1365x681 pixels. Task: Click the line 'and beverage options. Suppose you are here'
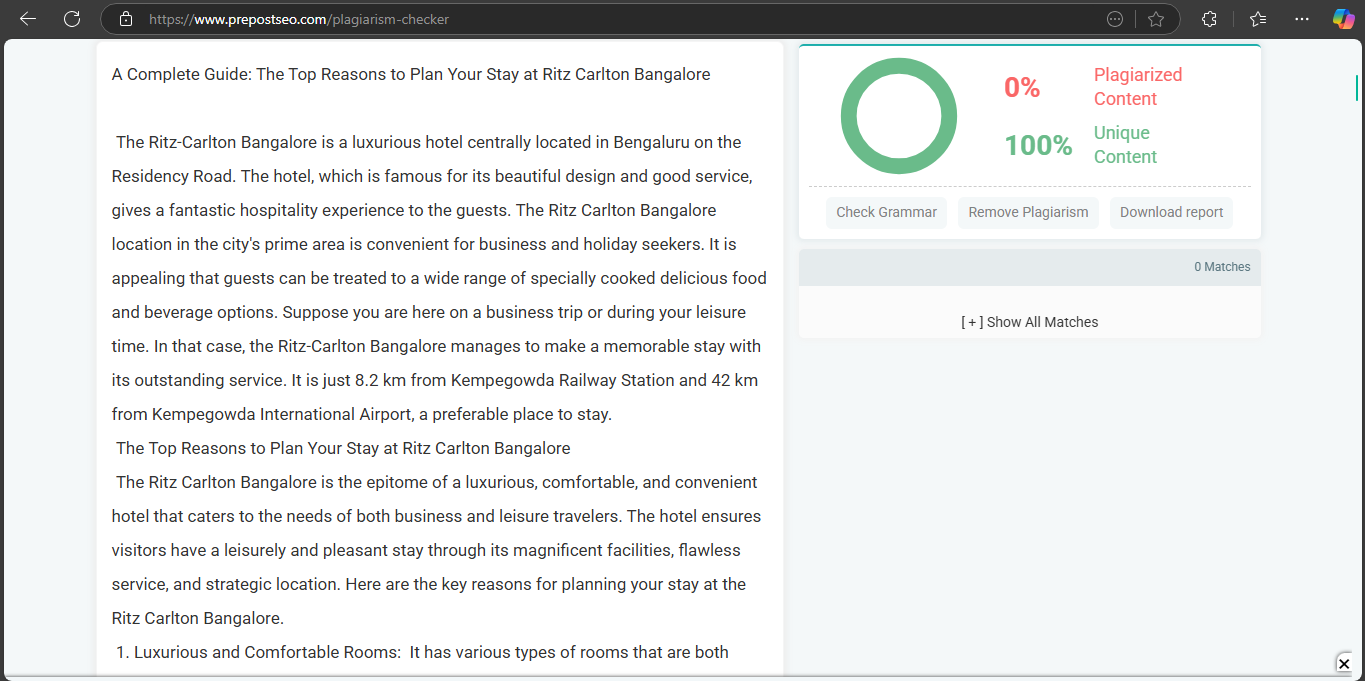pyautogui.click(x=428, y=312)
